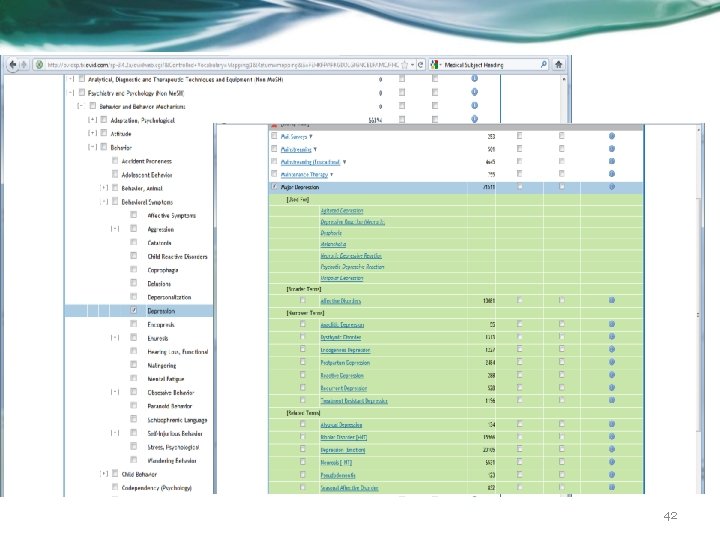
Task: Open the search engine selector icon
Action: [x=434, y=65]
